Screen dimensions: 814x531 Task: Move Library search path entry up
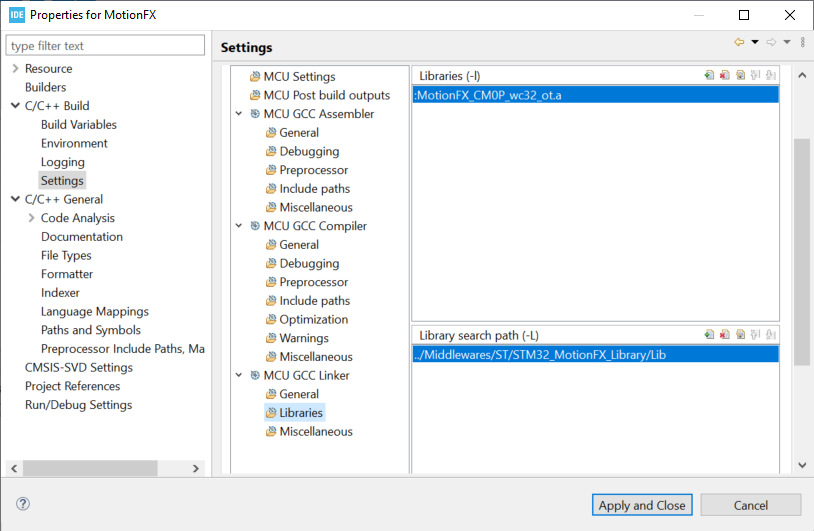pyautogui.click(x=756, y=335)
